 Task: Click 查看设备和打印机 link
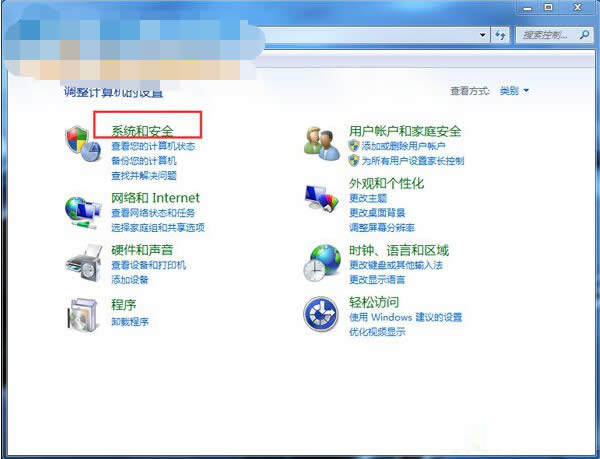click(148, 265)
